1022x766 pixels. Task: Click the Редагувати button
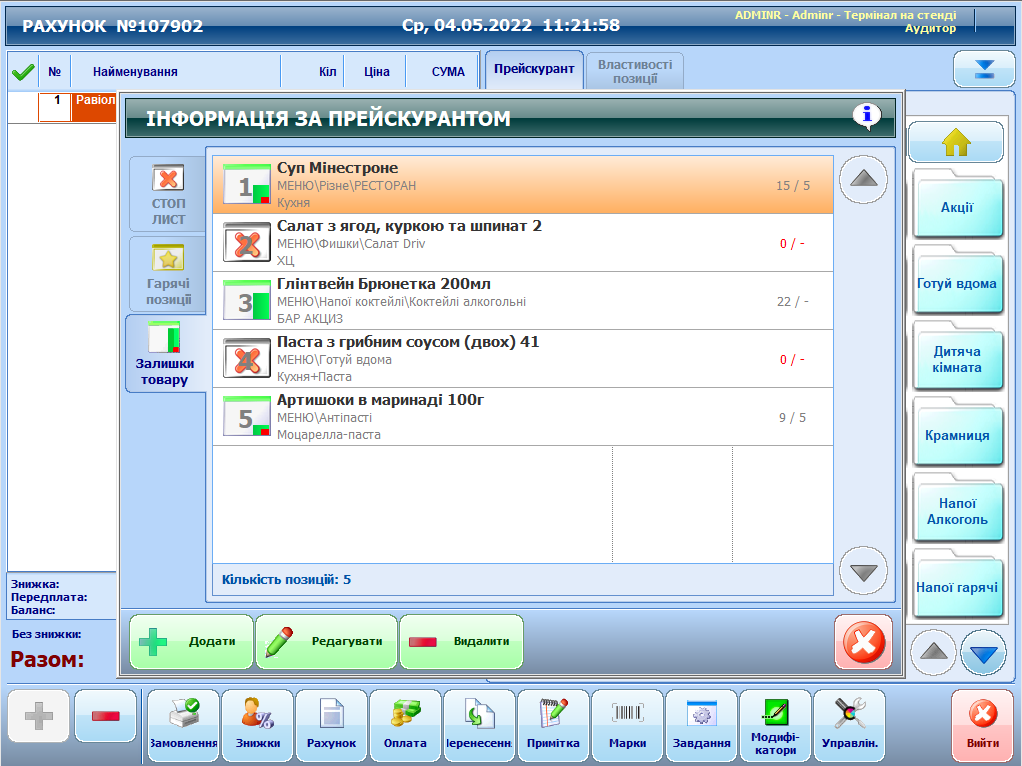point(326,641)
